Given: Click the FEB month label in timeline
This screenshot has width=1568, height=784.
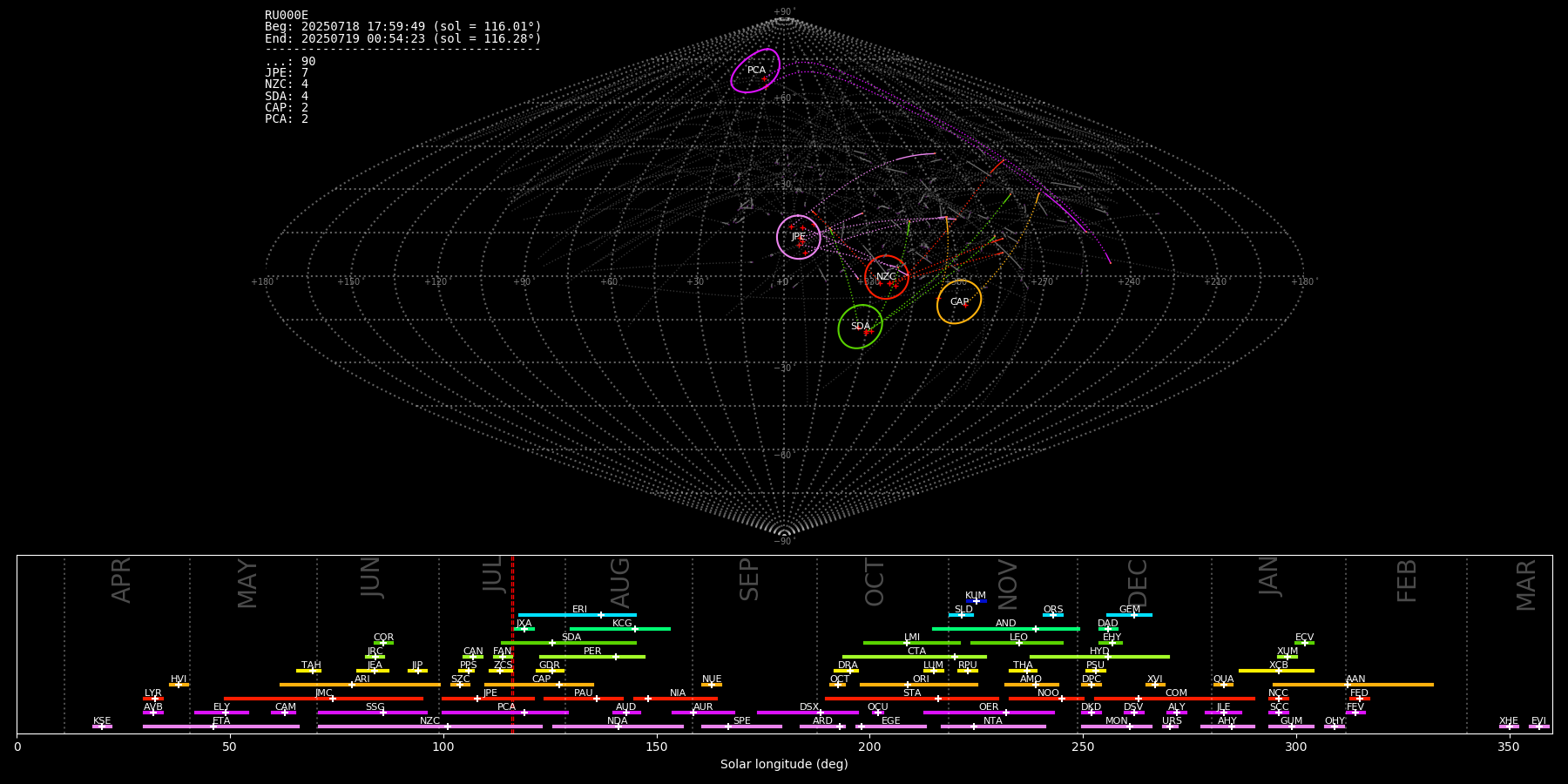Looking at the screenshot, I should click(x=1408, y=581).
